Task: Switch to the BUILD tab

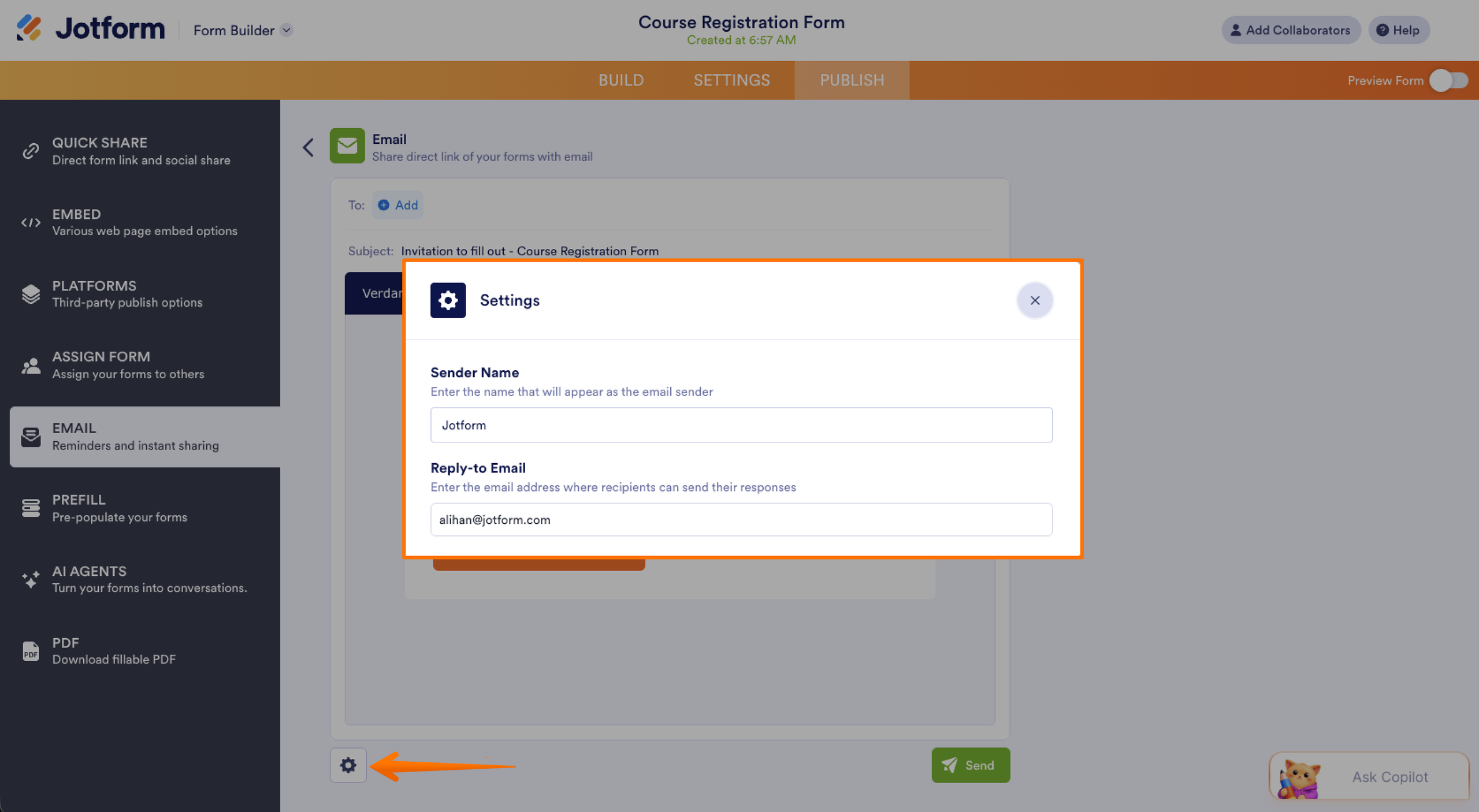Action: pyautogui.click(x=621, y=80)
